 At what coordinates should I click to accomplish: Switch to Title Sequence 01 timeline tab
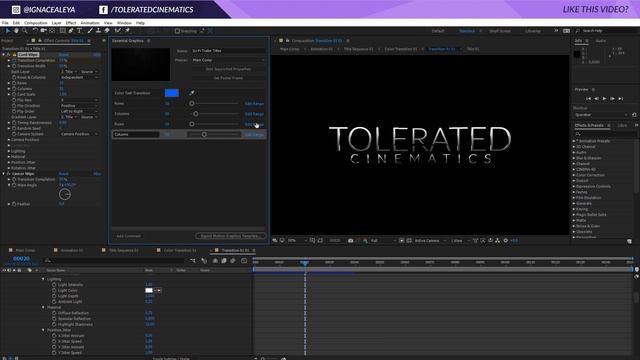tap(124, 250)
